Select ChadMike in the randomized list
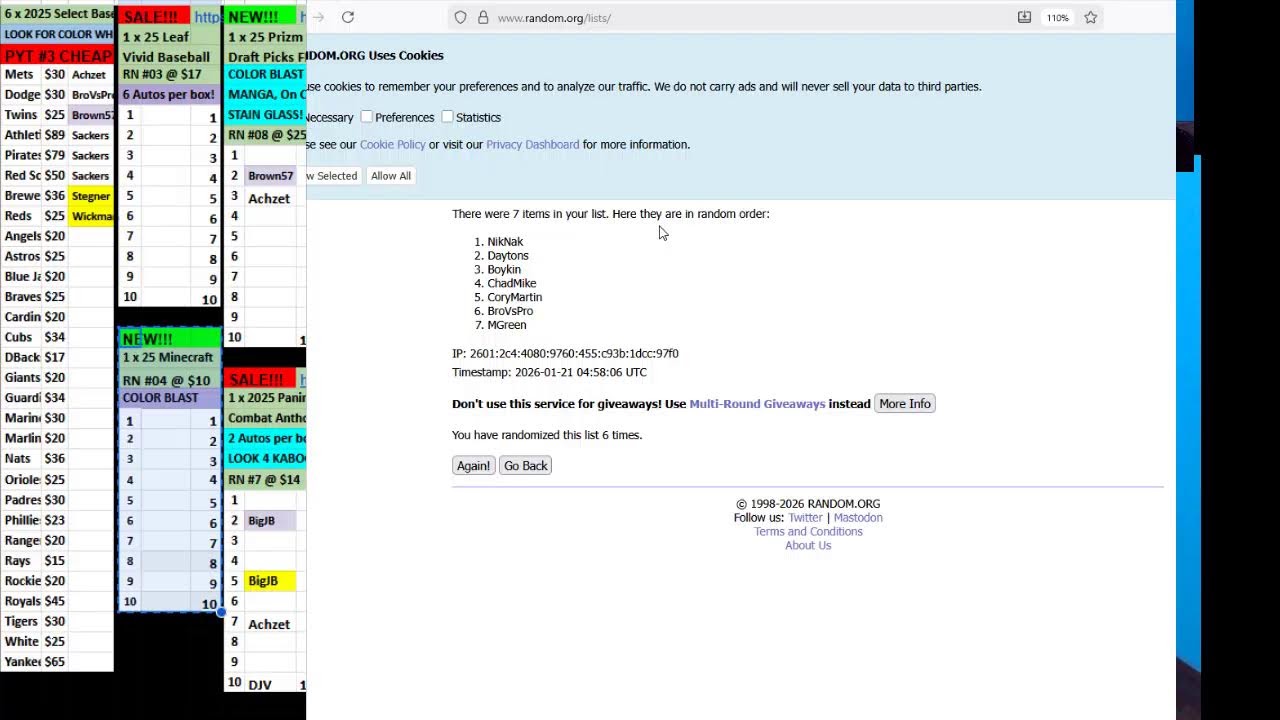This screenshot has height=720, width=1280. [x=512, y=284]
